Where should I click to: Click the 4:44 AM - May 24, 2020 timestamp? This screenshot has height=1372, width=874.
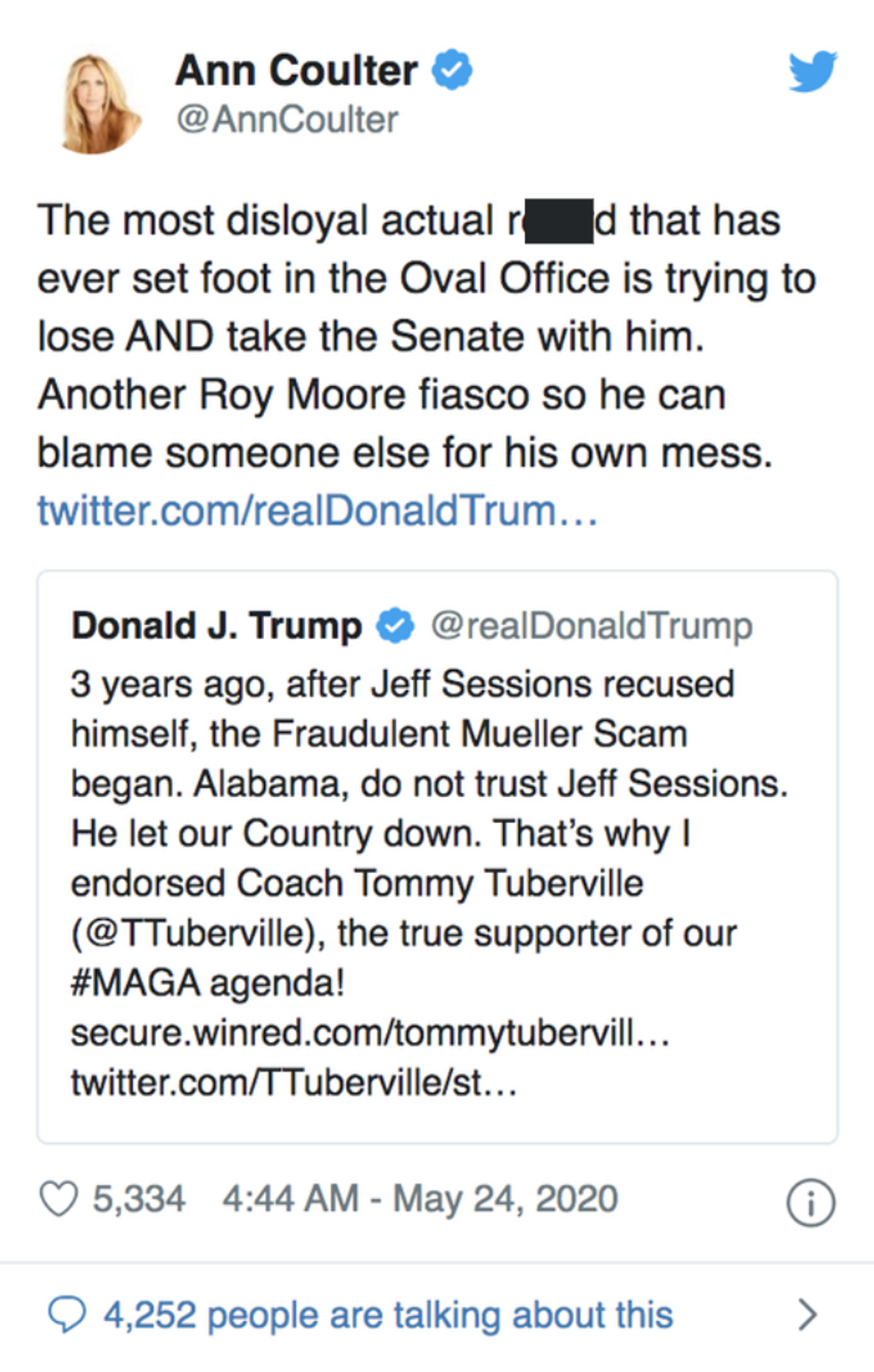(419, 1199)
